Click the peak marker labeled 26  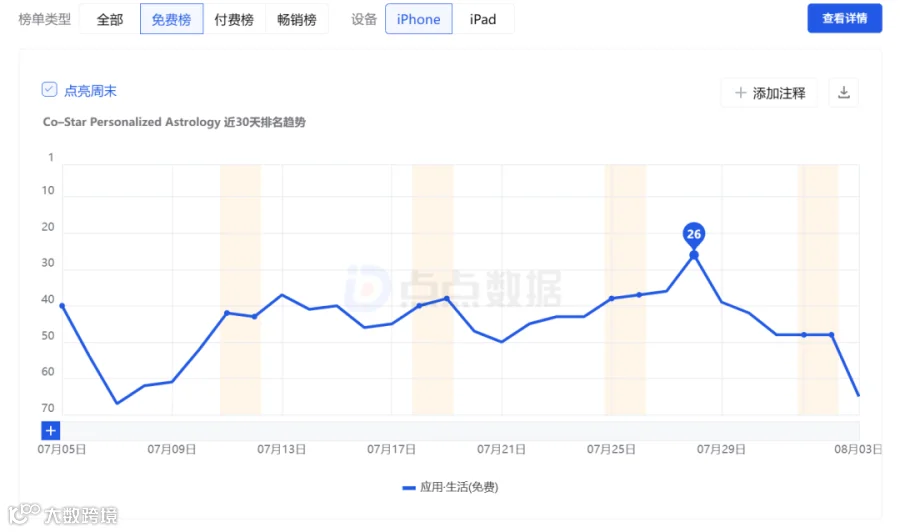click(694, 235)
